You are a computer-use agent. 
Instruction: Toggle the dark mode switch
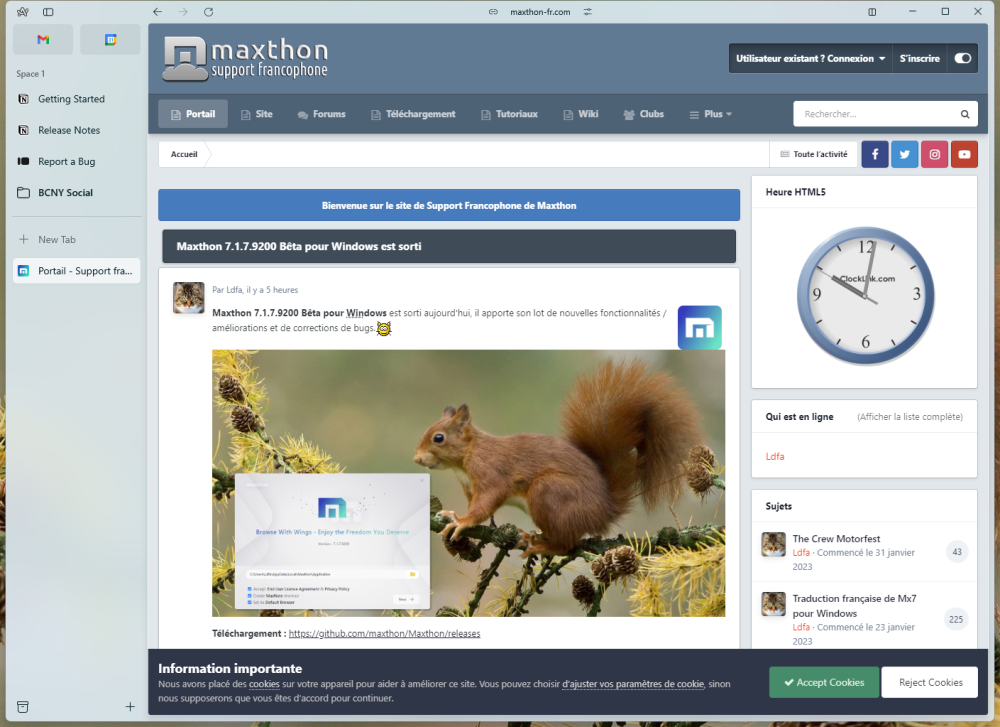point(963,58)
